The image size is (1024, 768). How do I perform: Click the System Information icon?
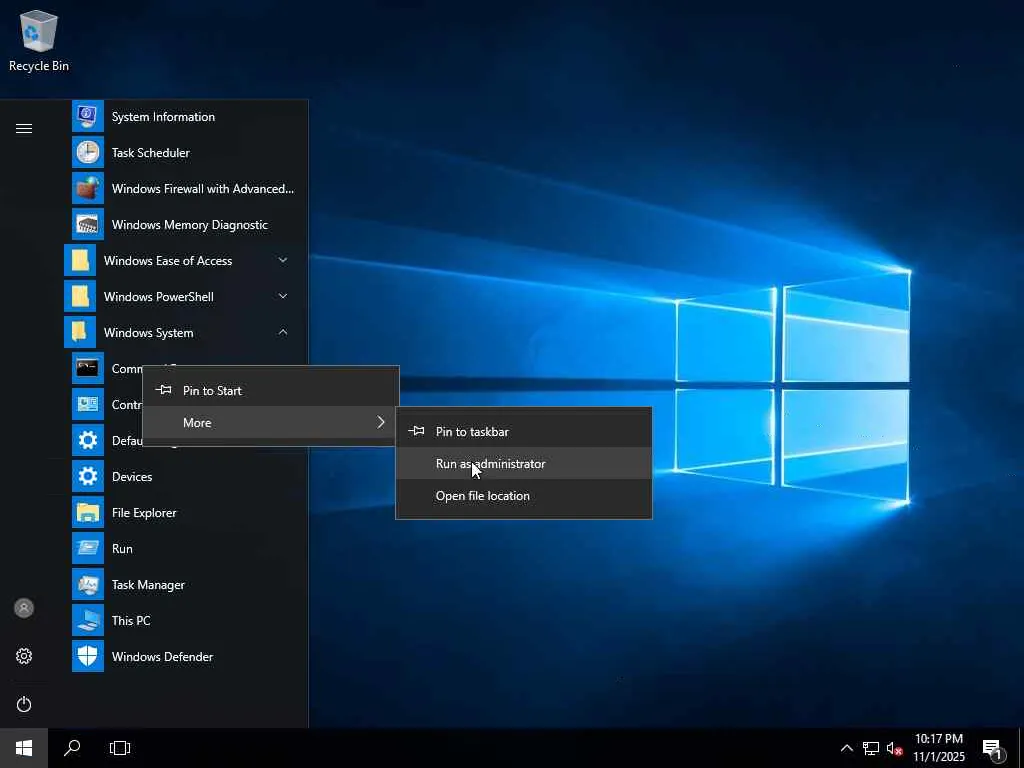(88, 117)
